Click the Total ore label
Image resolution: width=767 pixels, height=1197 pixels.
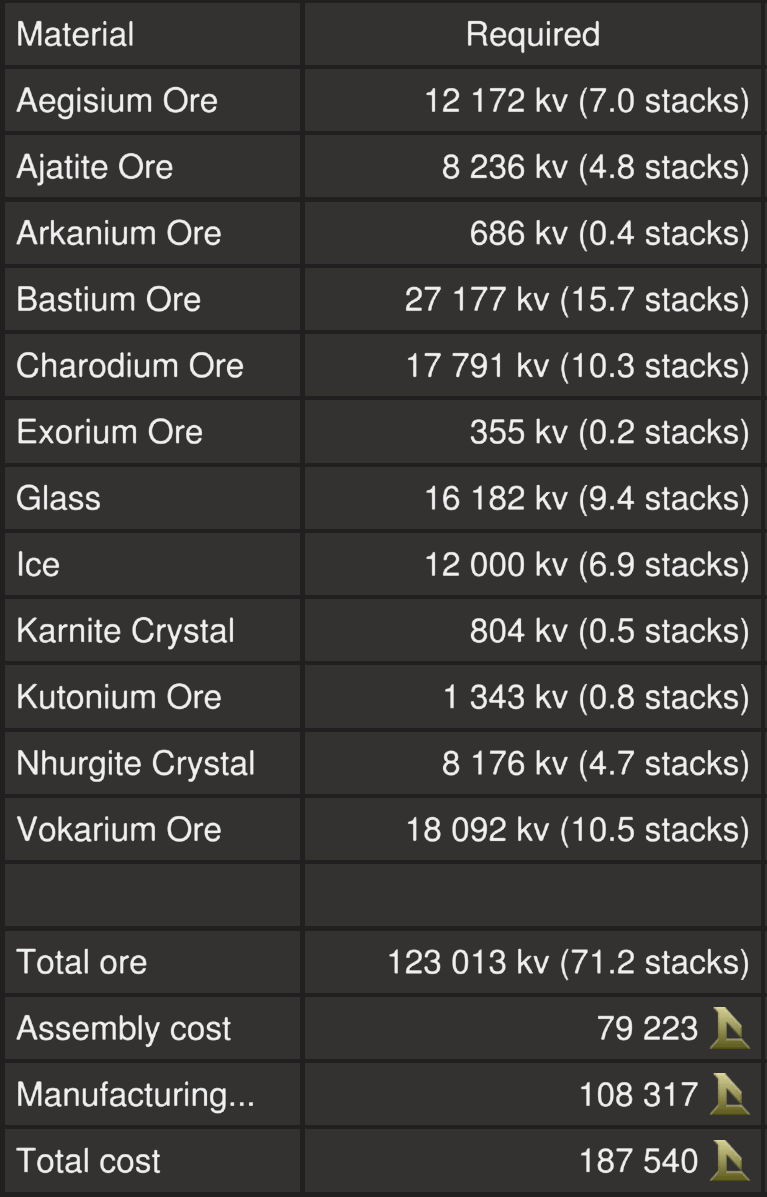tap(82, 962)
